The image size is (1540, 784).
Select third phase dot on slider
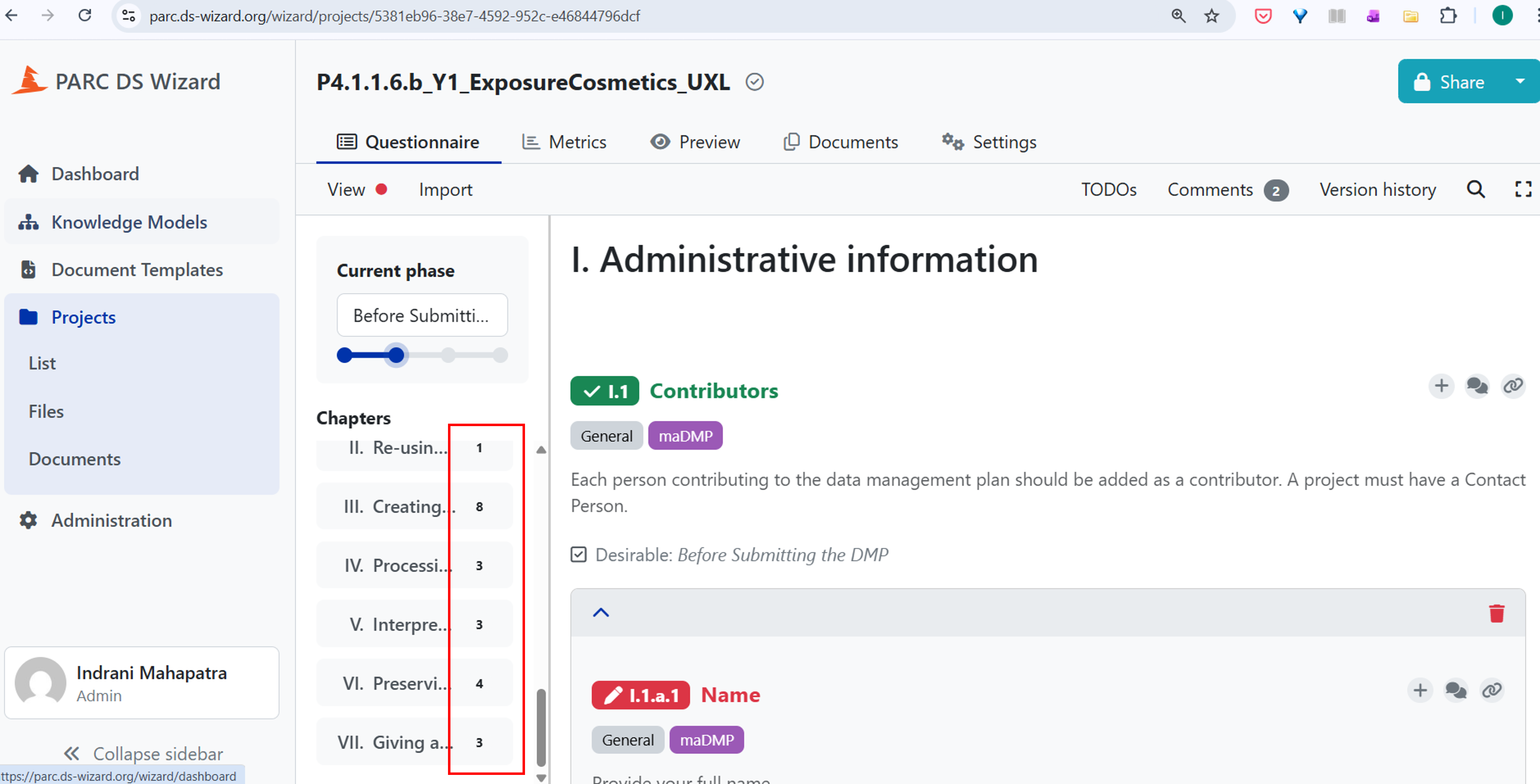click(x=448, y=355)
